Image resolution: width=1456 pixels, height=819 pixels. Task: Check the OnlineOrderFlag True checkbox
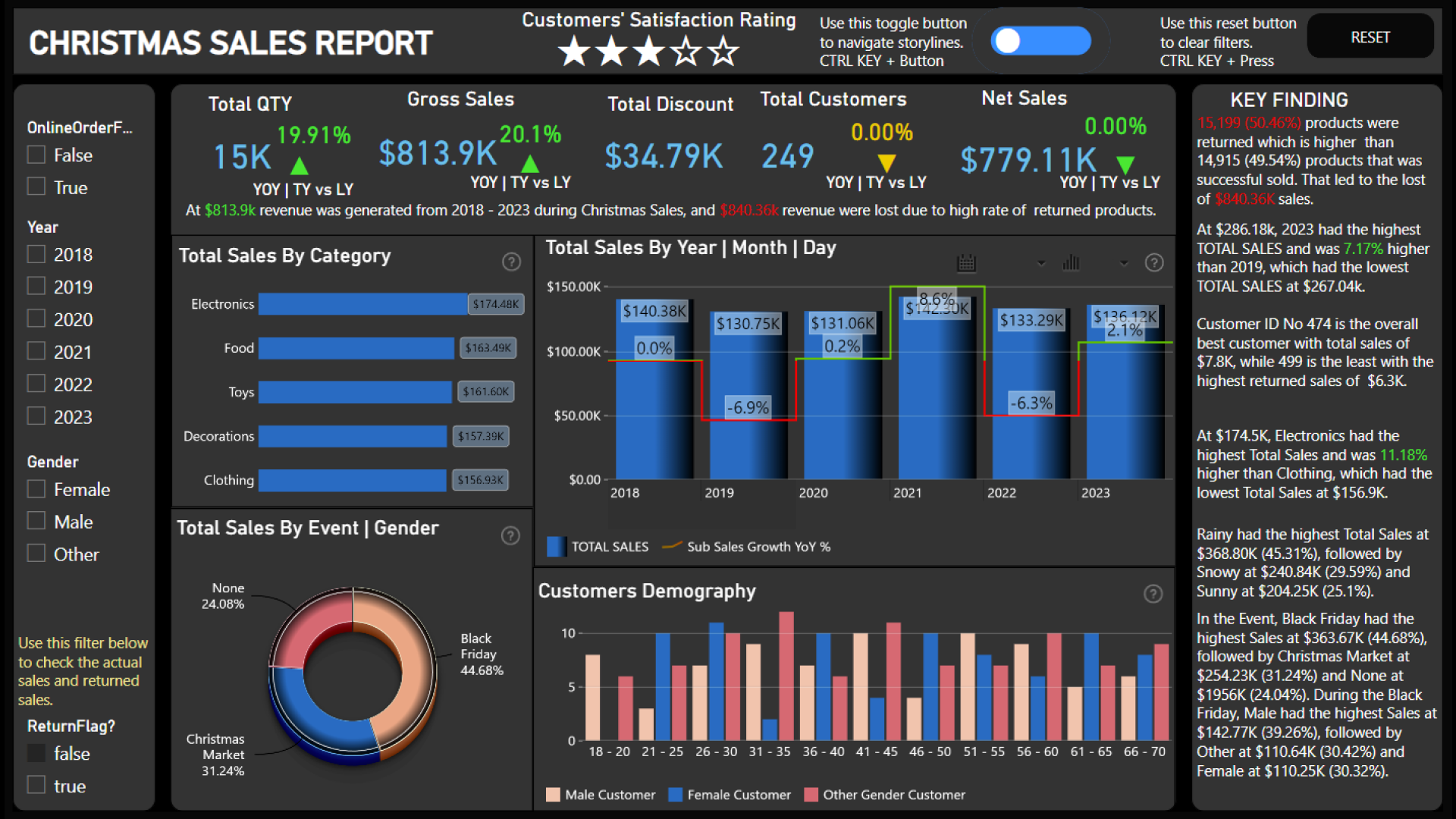[x=36, y=187]
